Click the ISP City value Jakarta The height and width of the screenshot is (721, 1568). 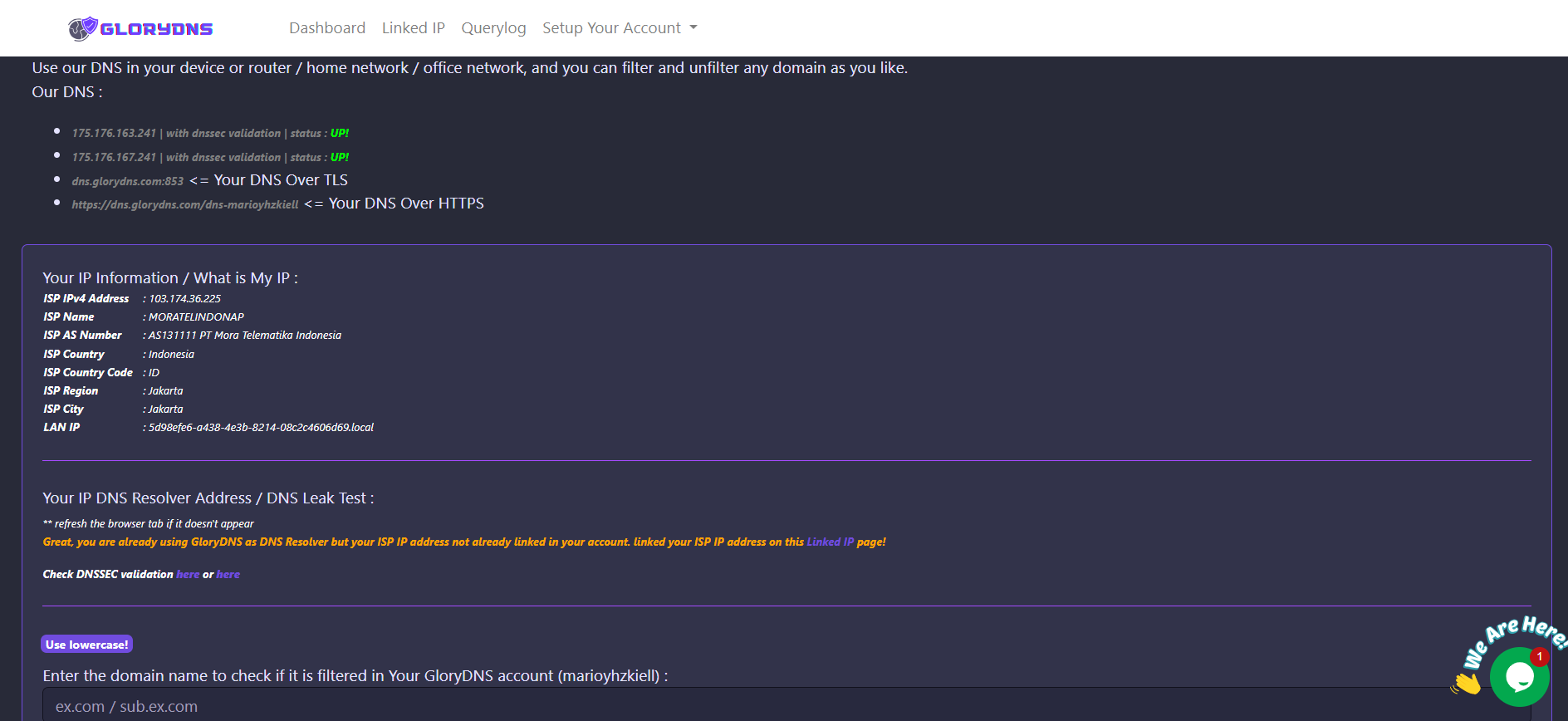tap(166, 410)
